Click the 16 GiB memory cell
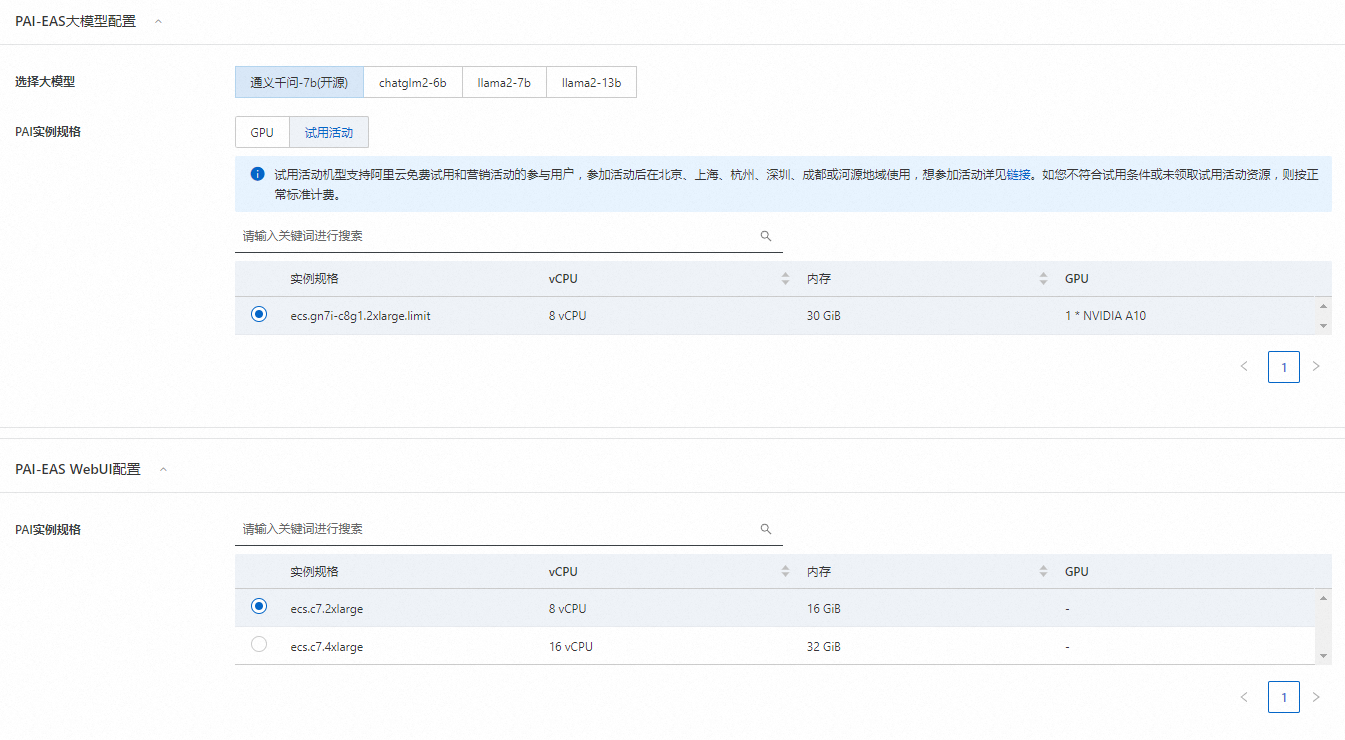1345x740 pixels. (824, 609)
